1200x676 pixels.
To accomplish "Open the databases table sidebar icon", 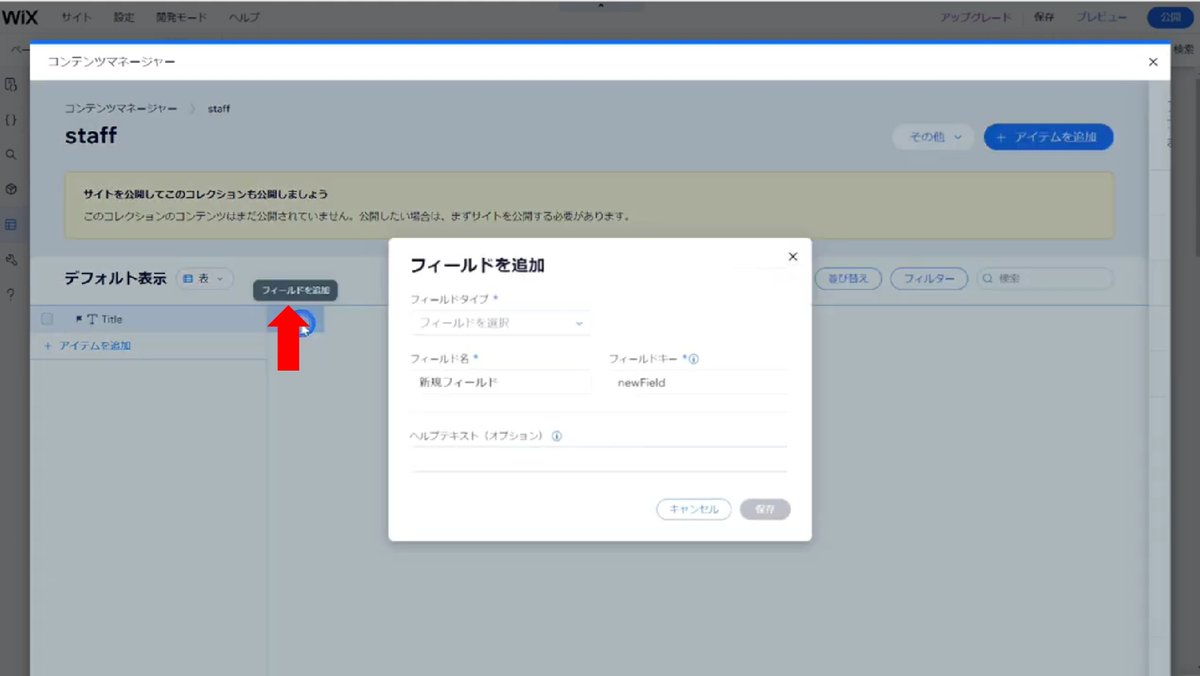I will [x=11, y=225].
